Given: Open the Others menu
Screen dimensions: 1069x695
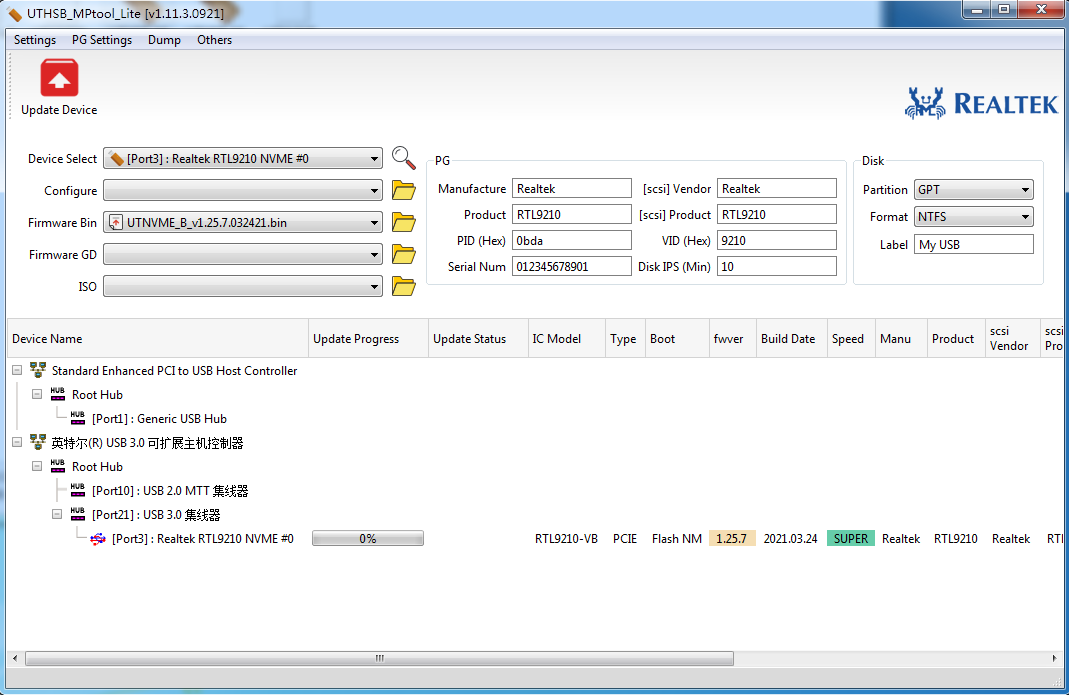Looking at the screenshot, I should [x=214, y=40].
